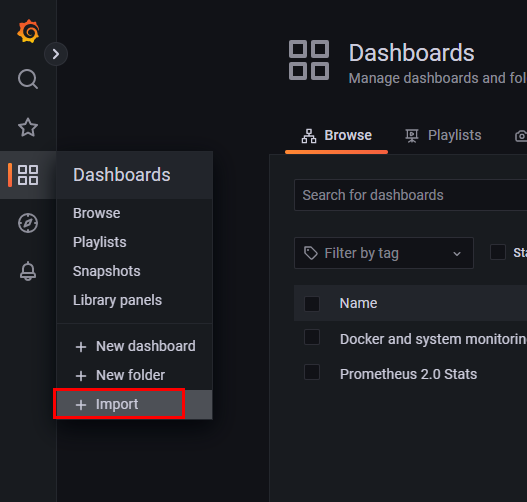Open the search magnifier icon in sidebar
The width and height of the screenshot is (527, 502).
coord(28,79)
